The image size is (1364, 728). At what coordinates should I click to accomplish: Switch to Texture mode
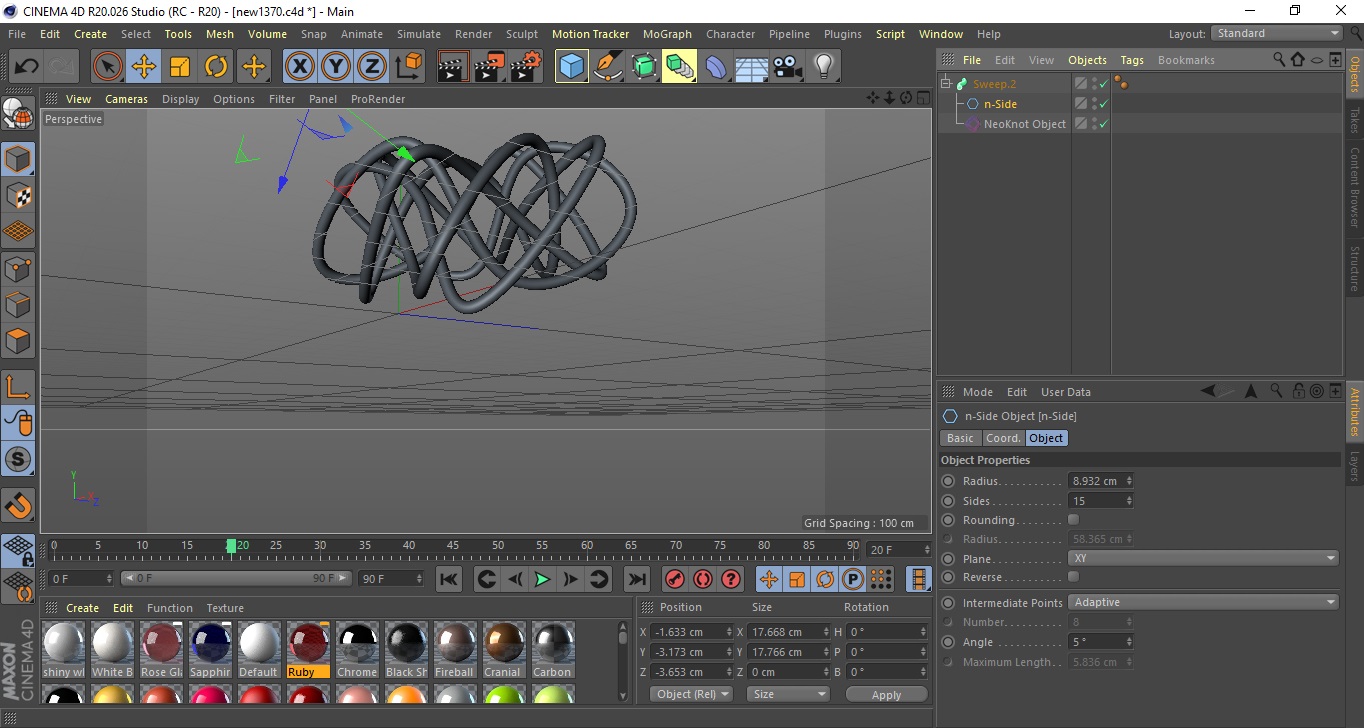click(x=18, y=196)
